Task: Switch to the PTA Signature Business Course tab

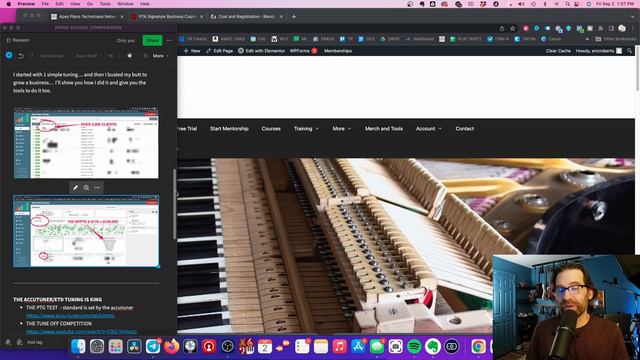Action: tap(167, 17)
